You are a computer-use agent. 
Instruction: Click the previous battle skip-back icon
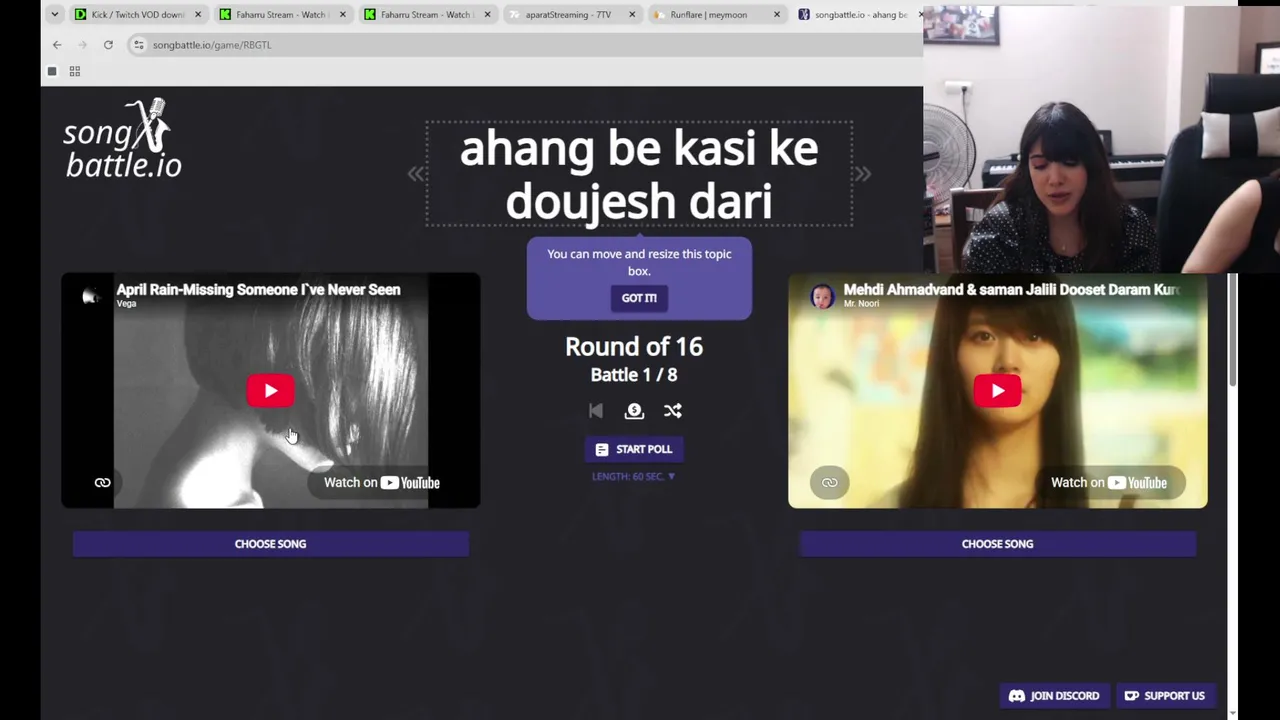click(596, 411)
